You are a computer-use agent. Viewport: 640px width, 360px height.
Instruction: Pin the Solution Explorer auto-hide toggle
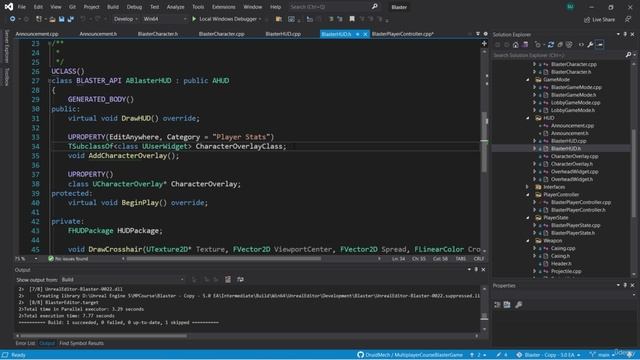click(x=625, y=34)
